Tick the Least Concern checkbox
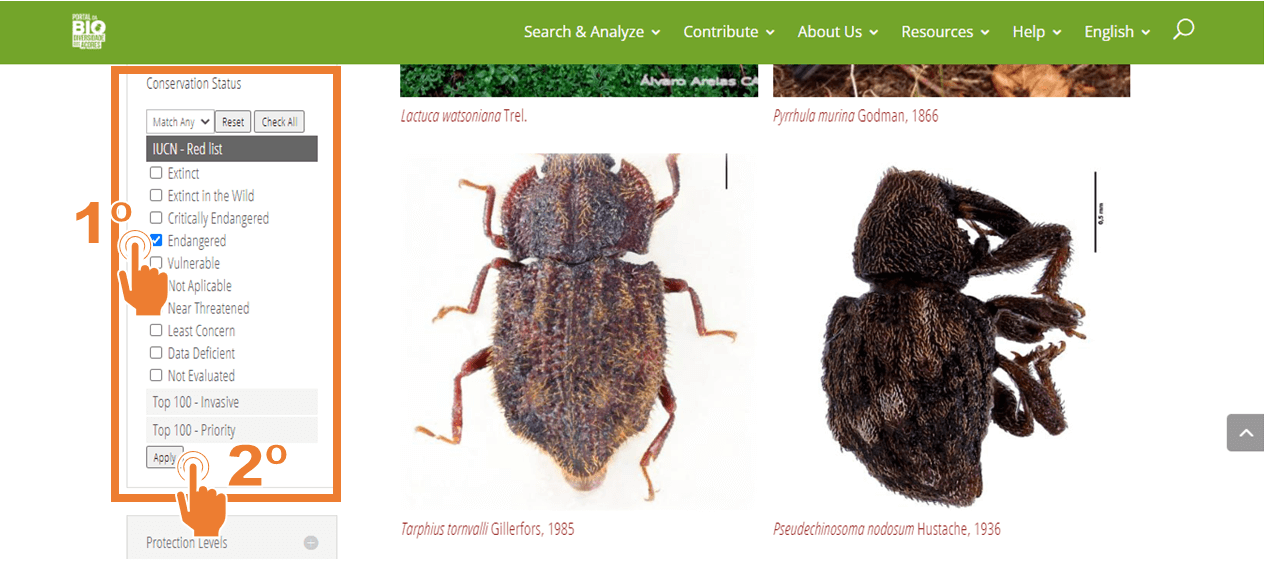The width and height of the screenshot is (1264, 562). (x=156, y=330)
